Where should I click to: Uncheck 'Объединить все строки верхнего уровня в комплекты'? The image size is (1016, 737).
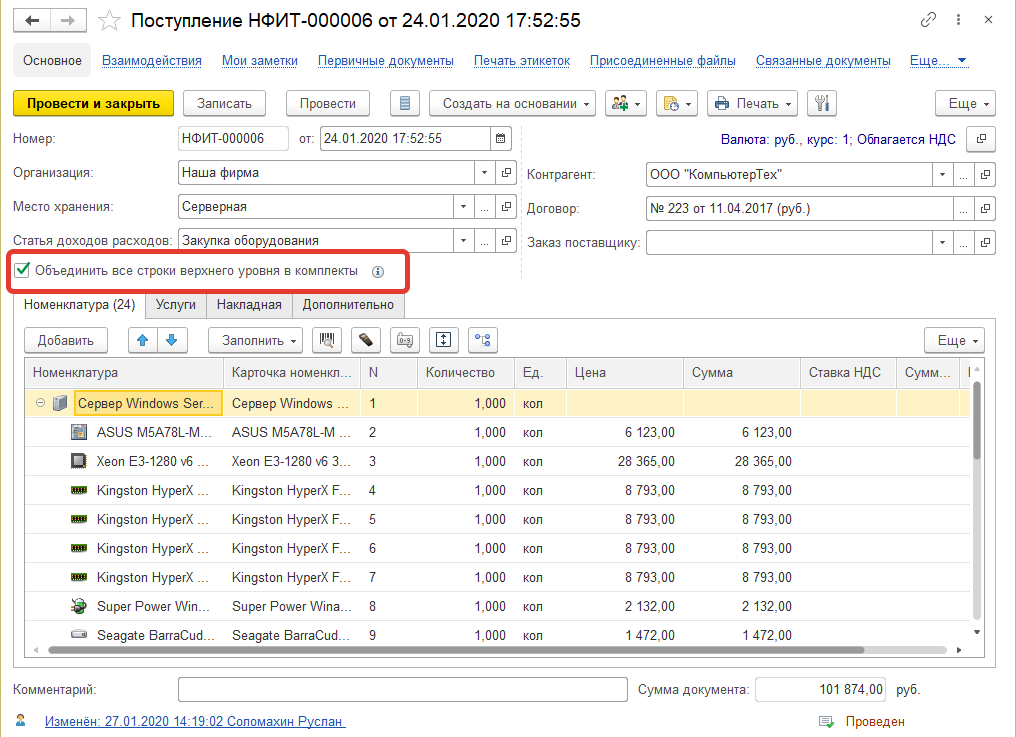(22, 270)
